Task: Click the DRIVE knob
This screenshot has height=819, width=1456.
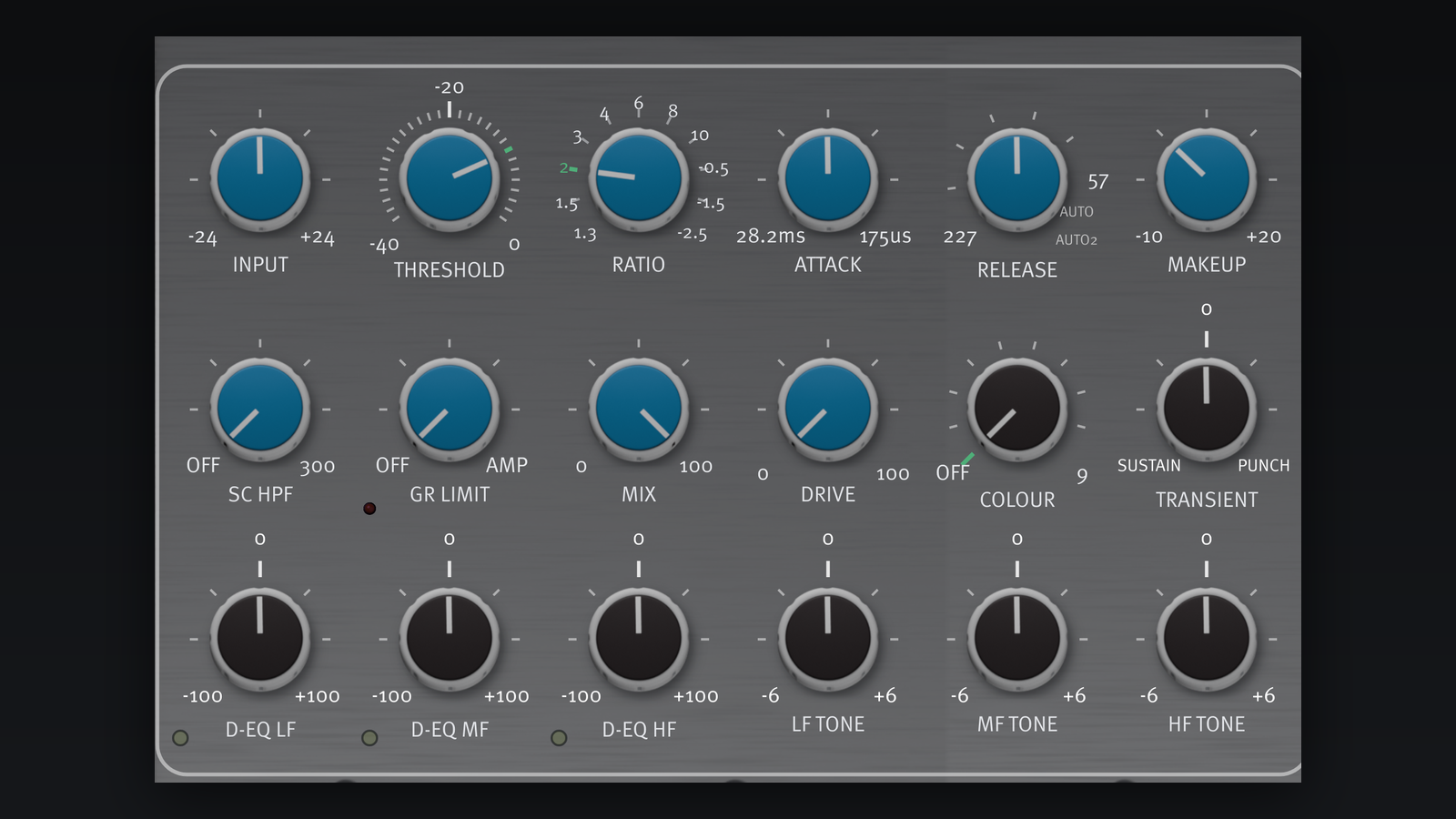Action: [x=828, y=409]
